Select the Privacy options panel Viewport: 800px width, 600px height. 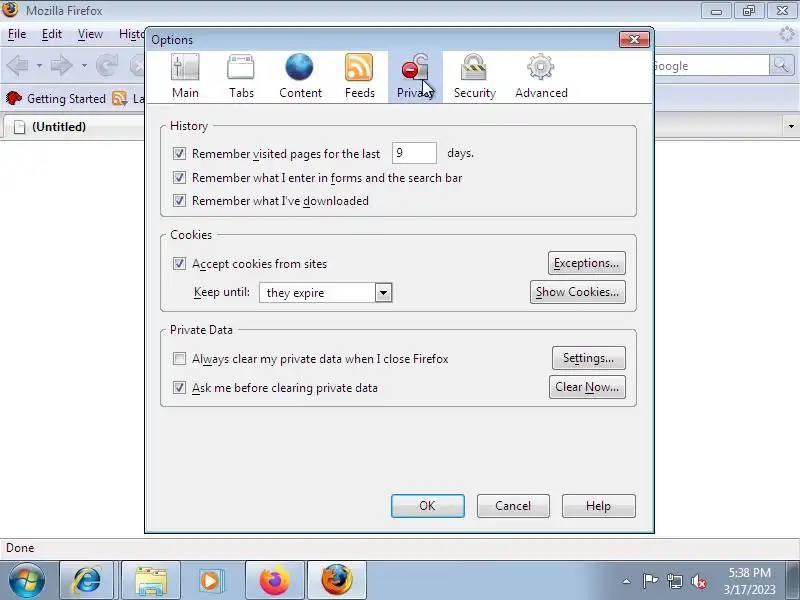[x=415, y=77]
